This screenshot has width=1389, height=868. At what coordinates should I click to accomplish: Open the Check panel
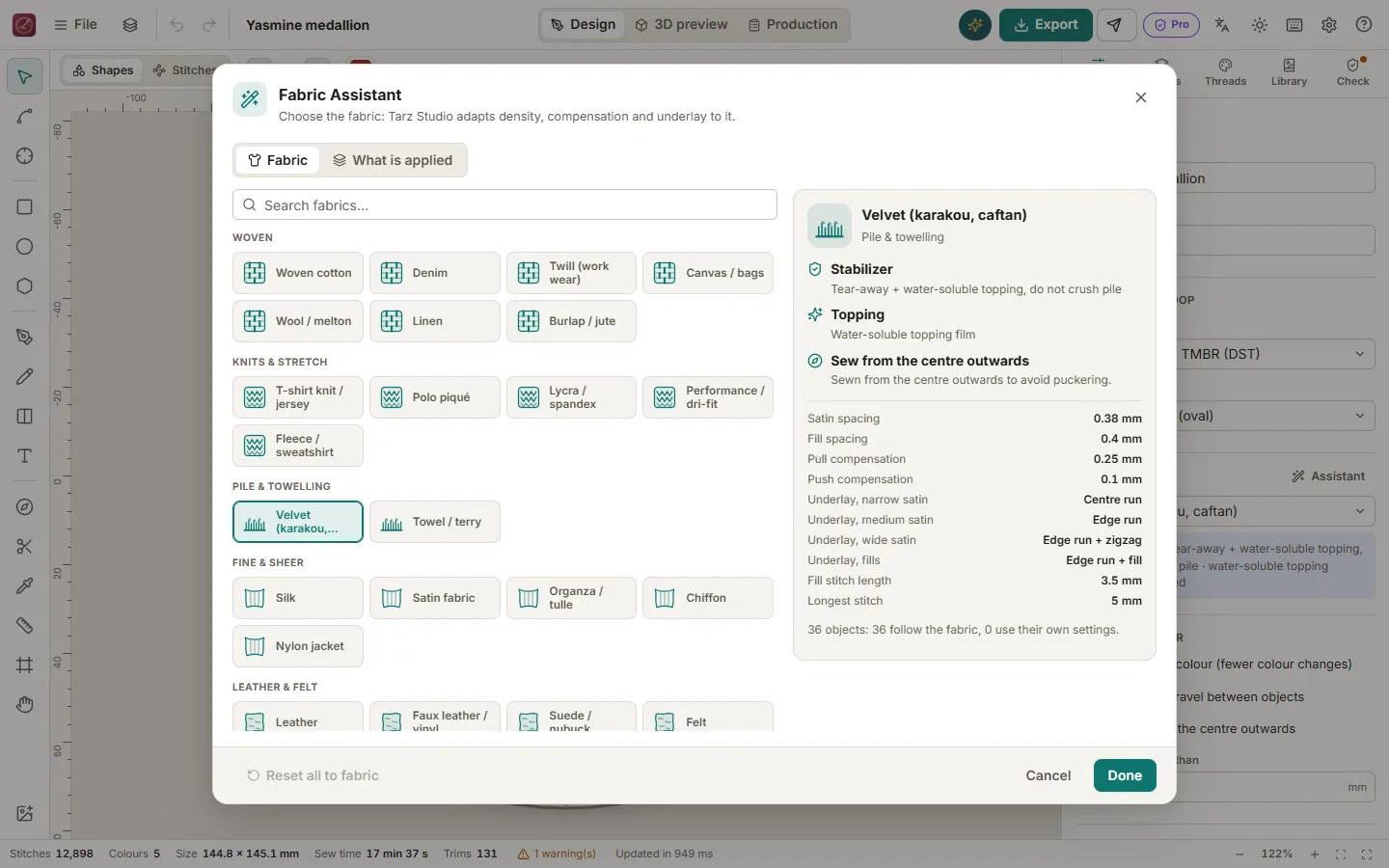tap(1352, 72)
